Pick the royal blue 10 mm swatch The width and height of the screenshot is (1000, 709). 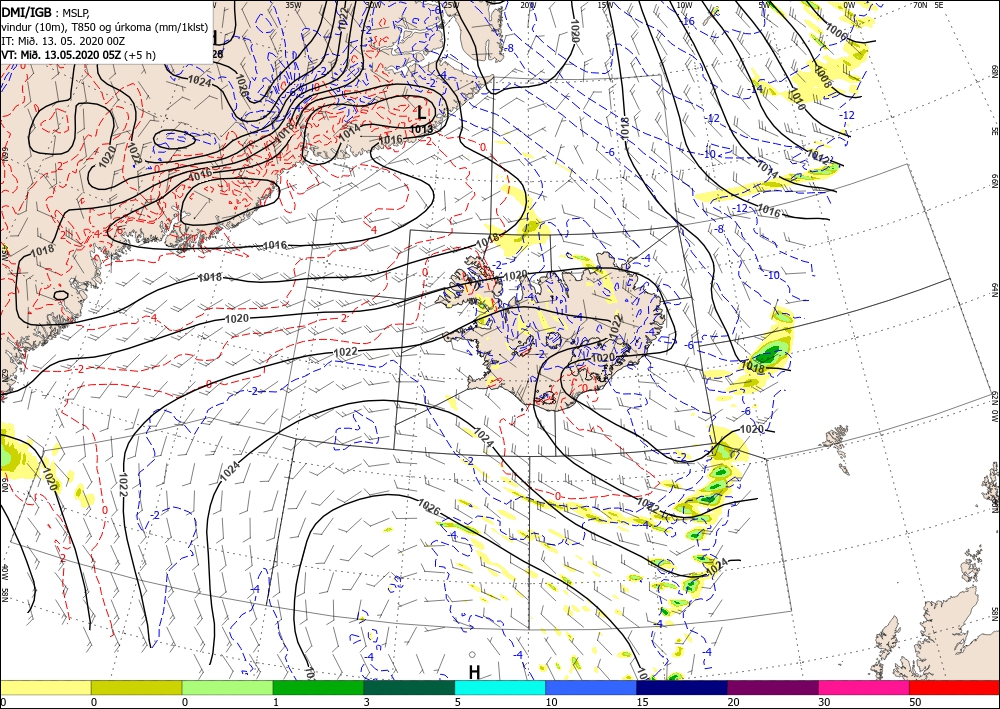(x=591, y=687)
